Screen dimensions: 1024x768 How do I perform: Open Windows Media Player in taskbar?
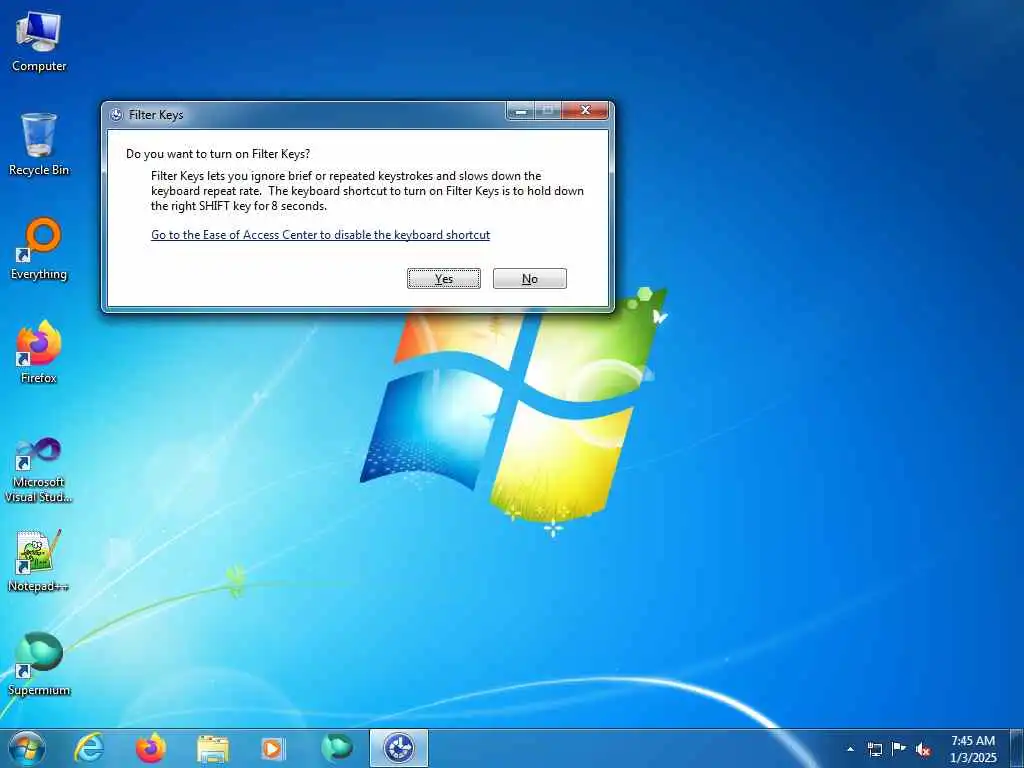pos(273,748)
